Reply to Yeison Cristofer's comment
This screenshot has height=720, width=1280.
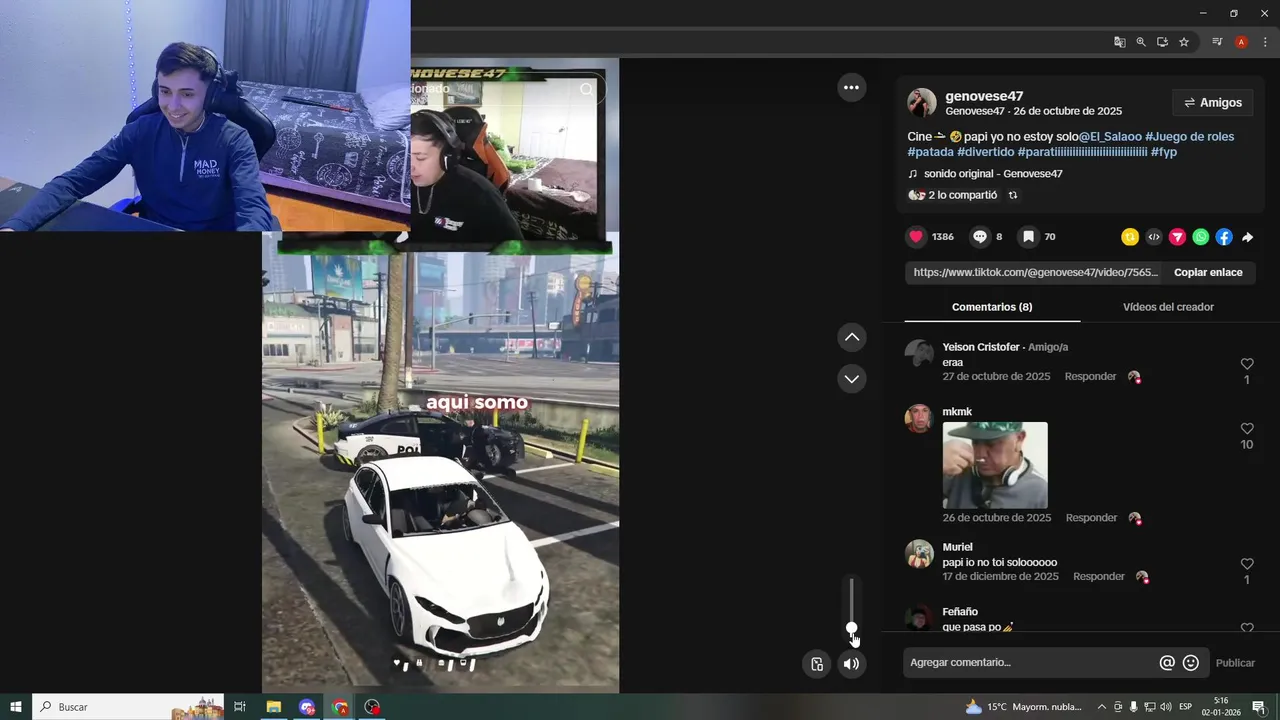(1090, 377)
